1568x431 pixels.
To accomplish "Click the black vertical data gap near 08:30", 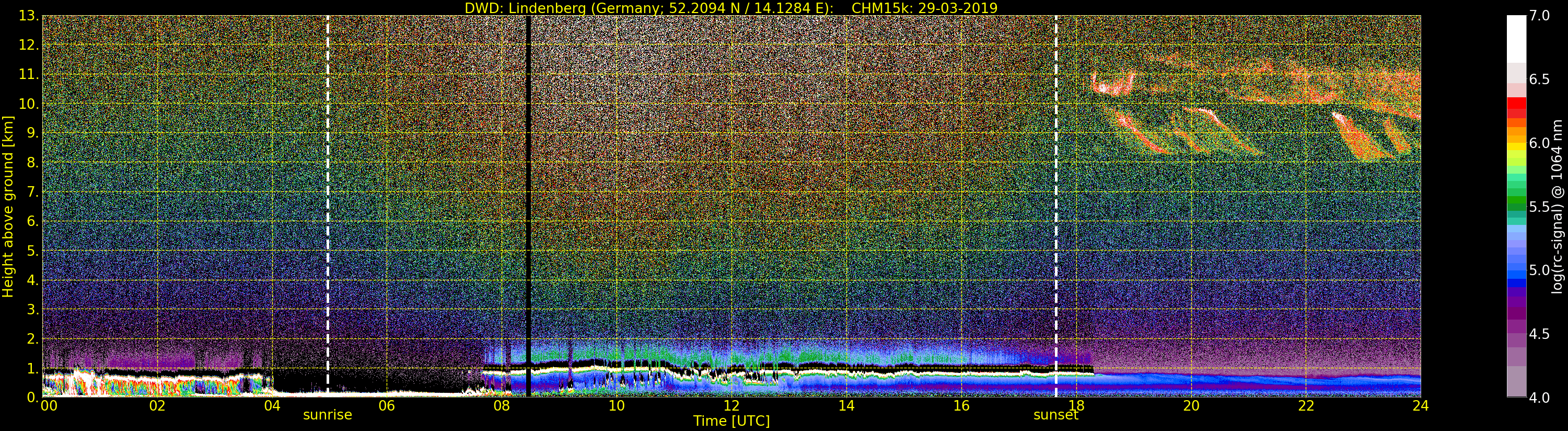I will pyautogui.click(x=528, y=206).
